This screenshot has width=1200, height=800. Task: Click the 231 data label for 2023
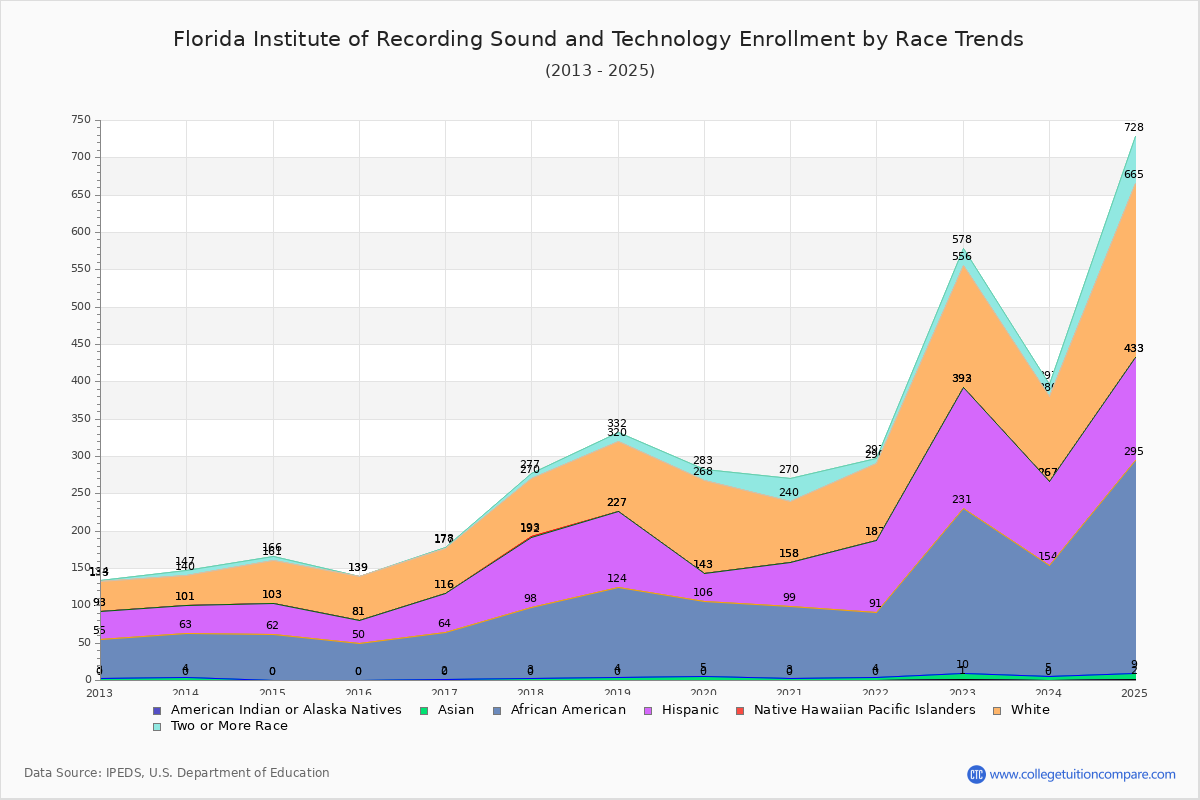961,499
